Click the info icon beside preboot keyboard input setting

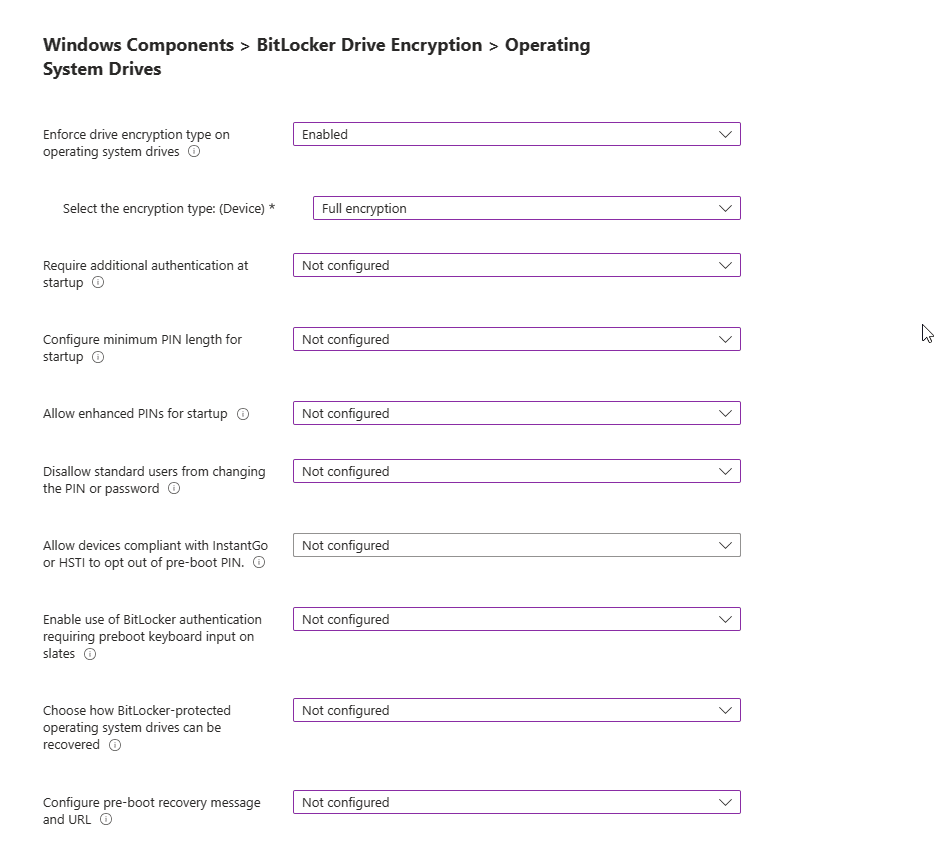(90, 655)
